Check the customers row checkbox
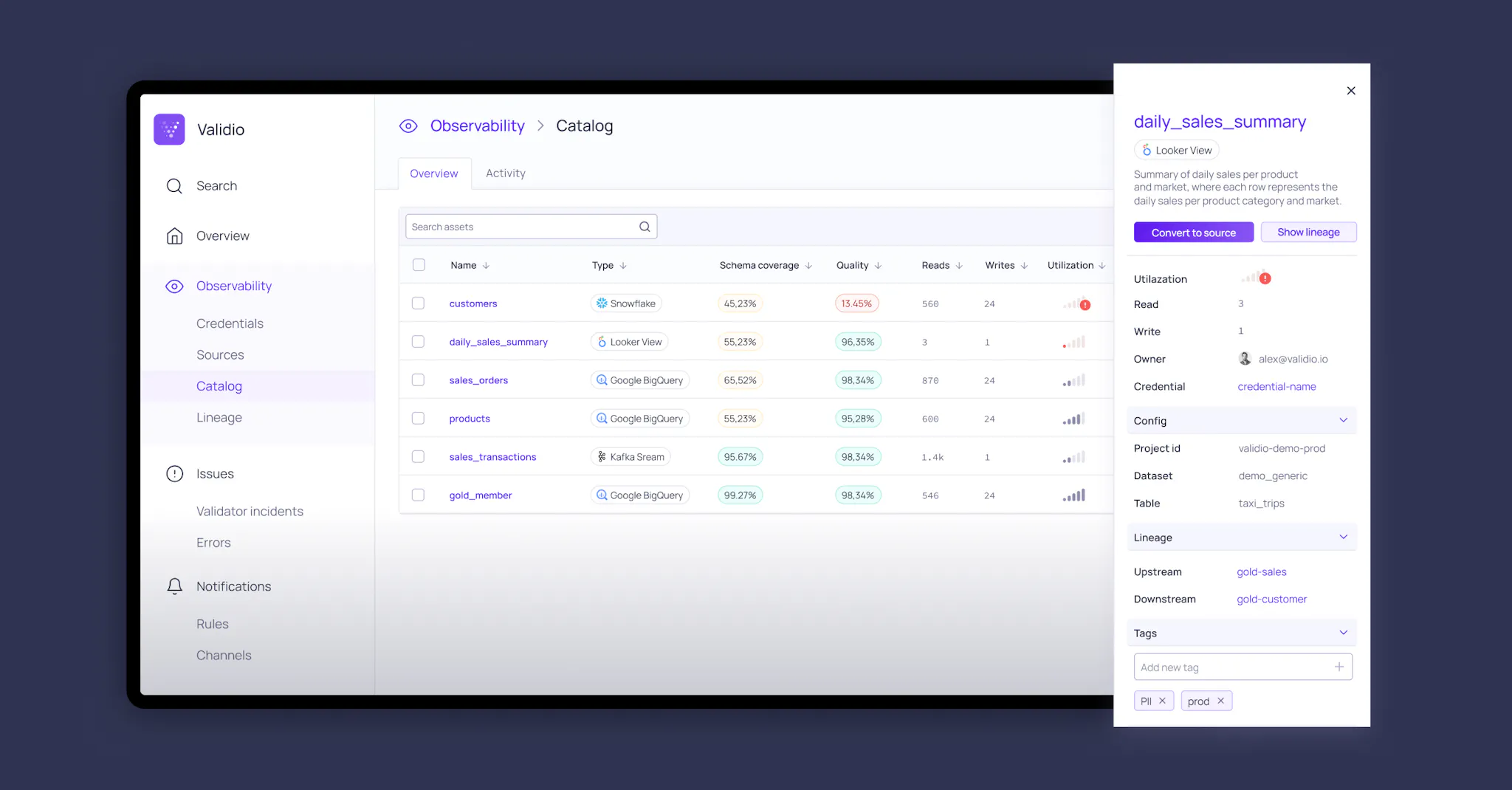The height and width of the screenshot is (790, 1512). tap(418, 303)
